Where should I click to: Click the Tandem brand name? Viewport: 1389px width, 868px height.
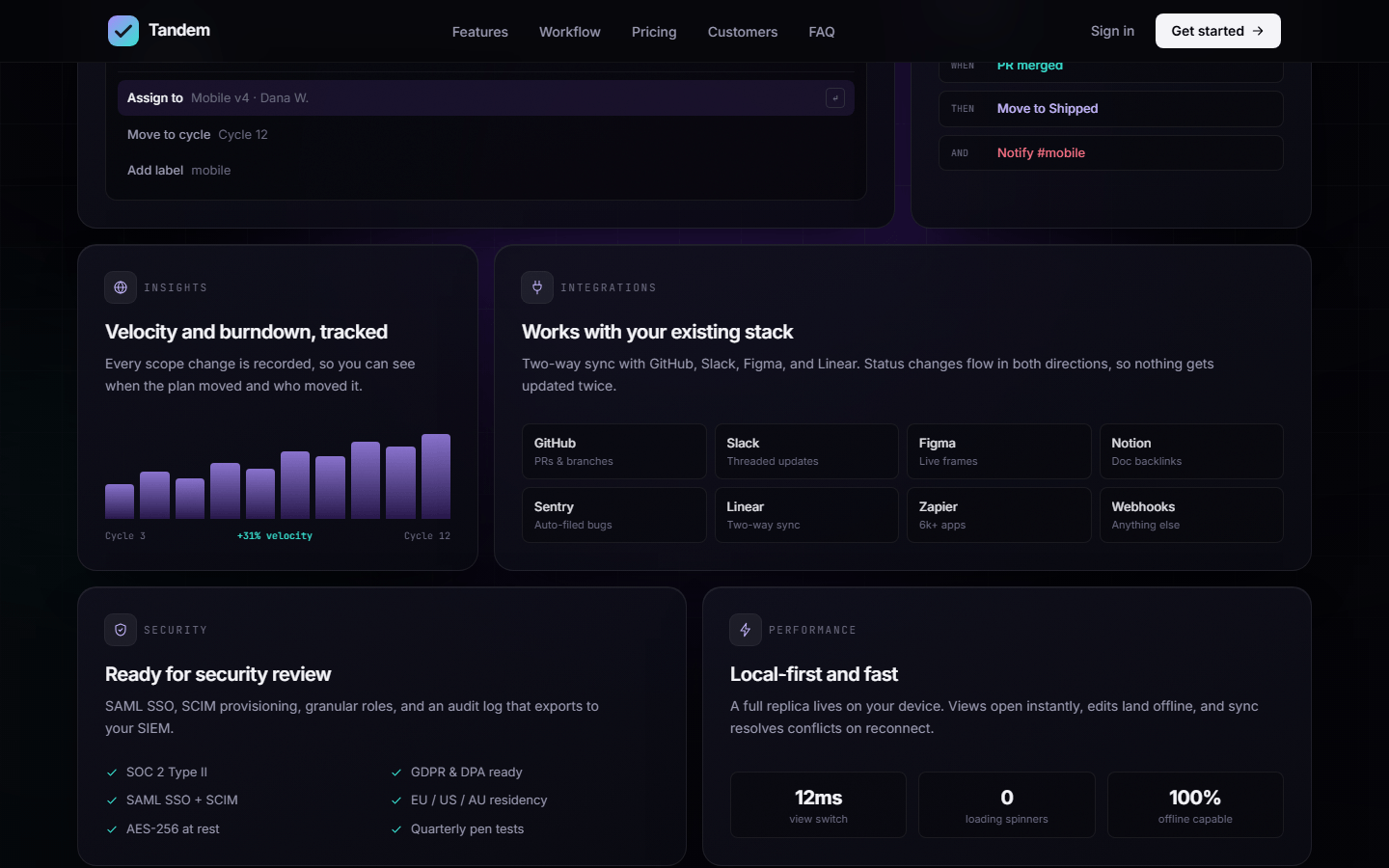click(x=179, y=30)
